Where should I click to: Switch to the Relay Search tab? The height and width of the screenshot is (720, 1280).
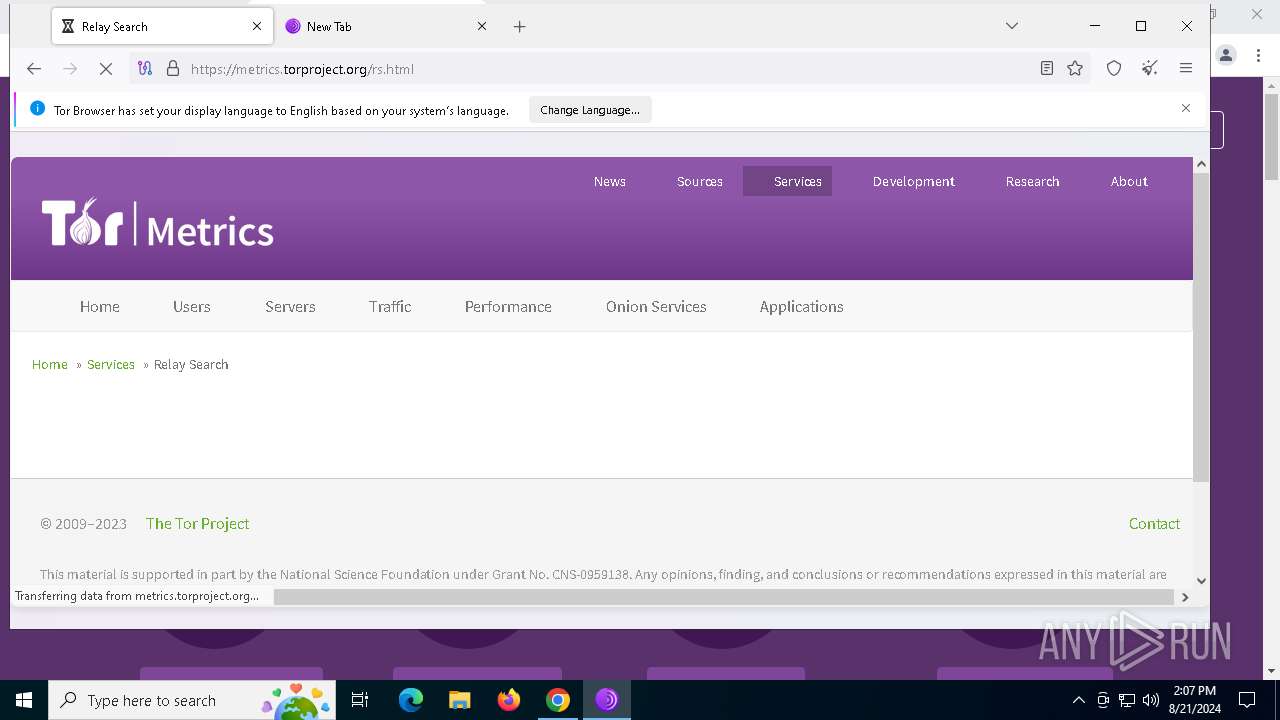point(162,27)
